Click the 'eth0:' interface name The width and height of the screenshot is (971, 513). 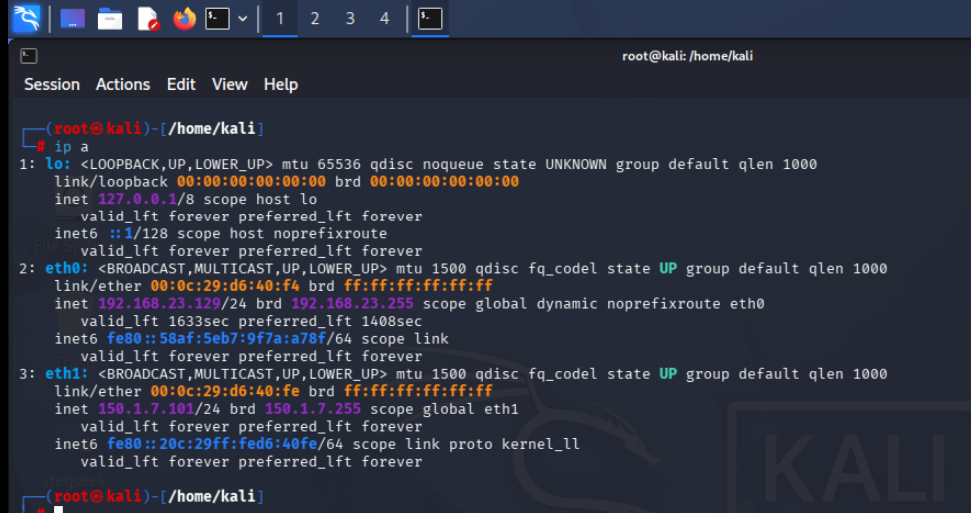click(x=67, y=269)
